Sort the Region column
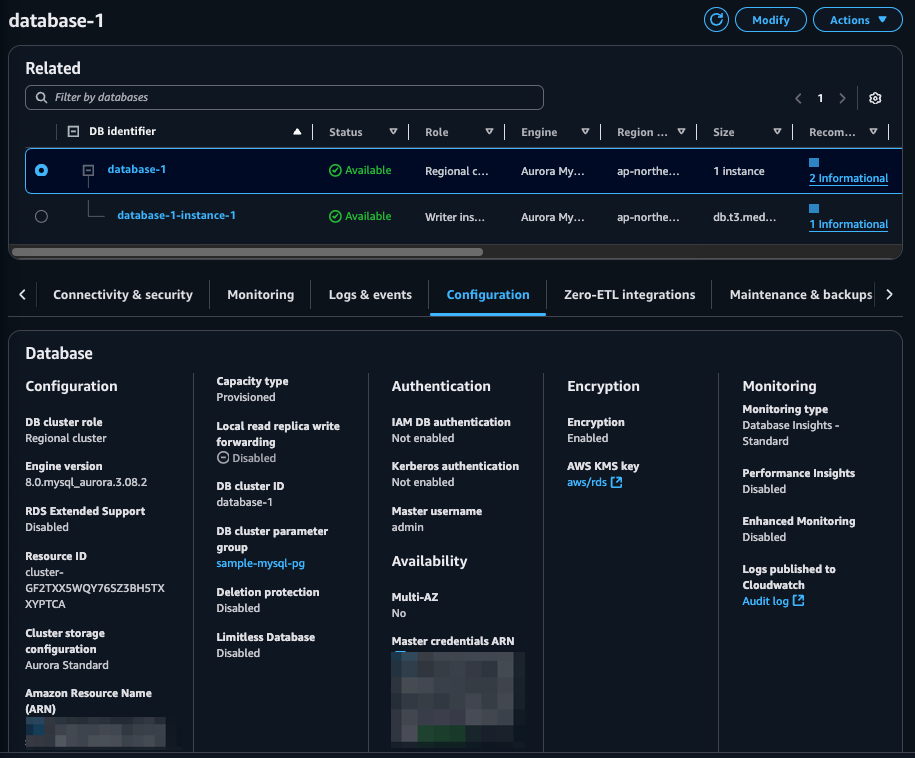This screenshot has height=758, width=915. pyautogui.click(x=681, y=132)
